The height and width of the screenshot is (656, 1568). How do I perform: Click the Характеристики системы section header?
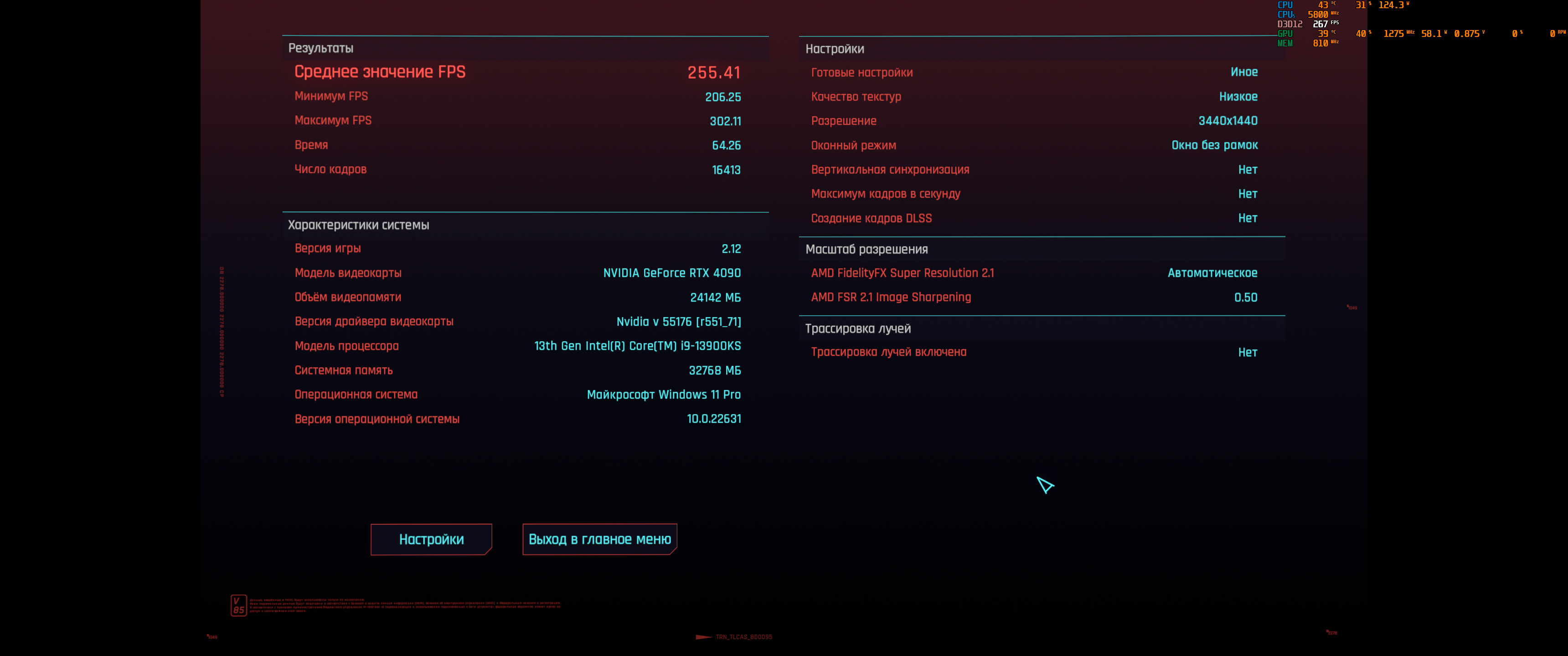click(358, 225)
